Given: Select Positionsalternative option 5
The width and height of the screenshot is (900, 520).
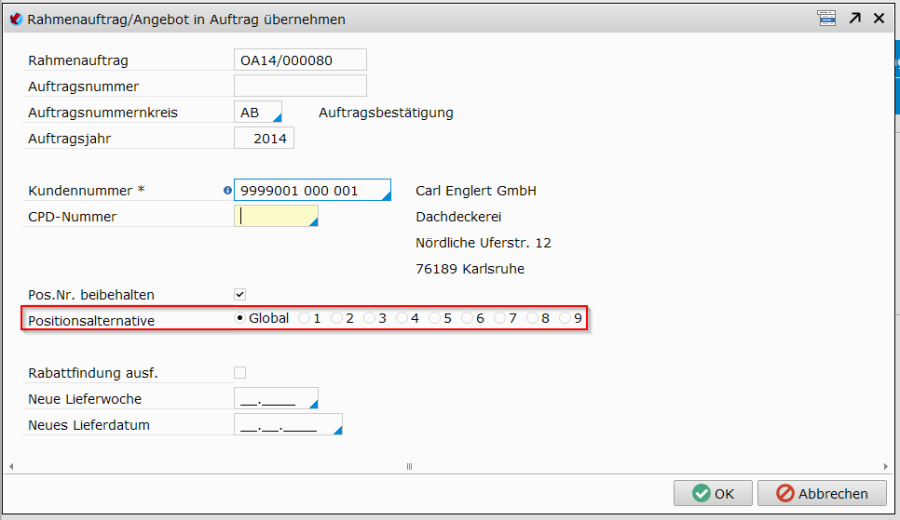Looking at the screenshot, I should pos(435,318).
